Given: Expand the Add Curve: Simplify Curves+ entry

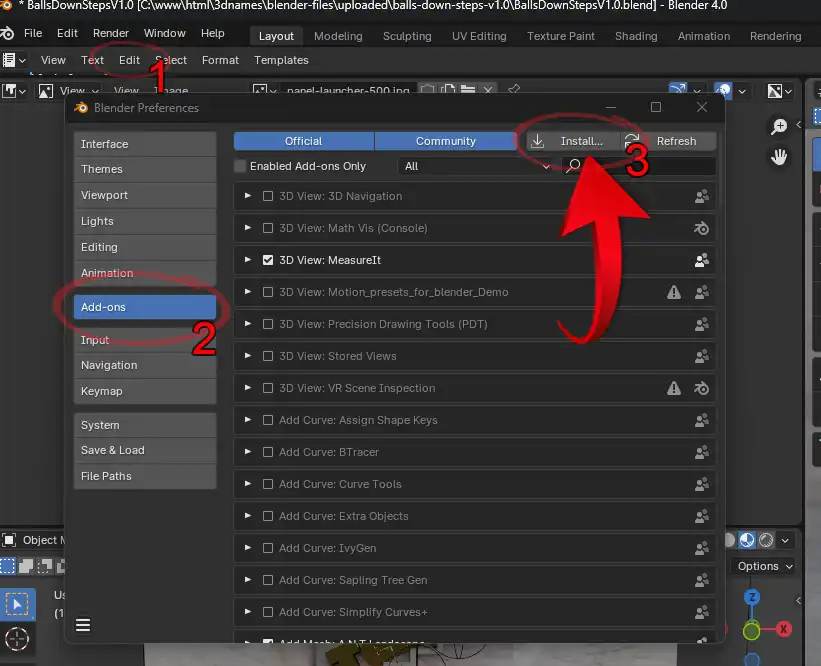Looking at the screenshot, I should (248, 611).
